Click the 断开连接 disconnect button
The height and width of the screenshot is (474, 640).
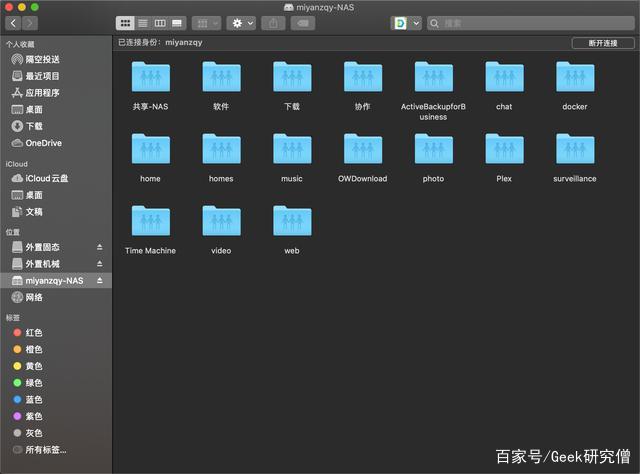[x=603, y=43]
